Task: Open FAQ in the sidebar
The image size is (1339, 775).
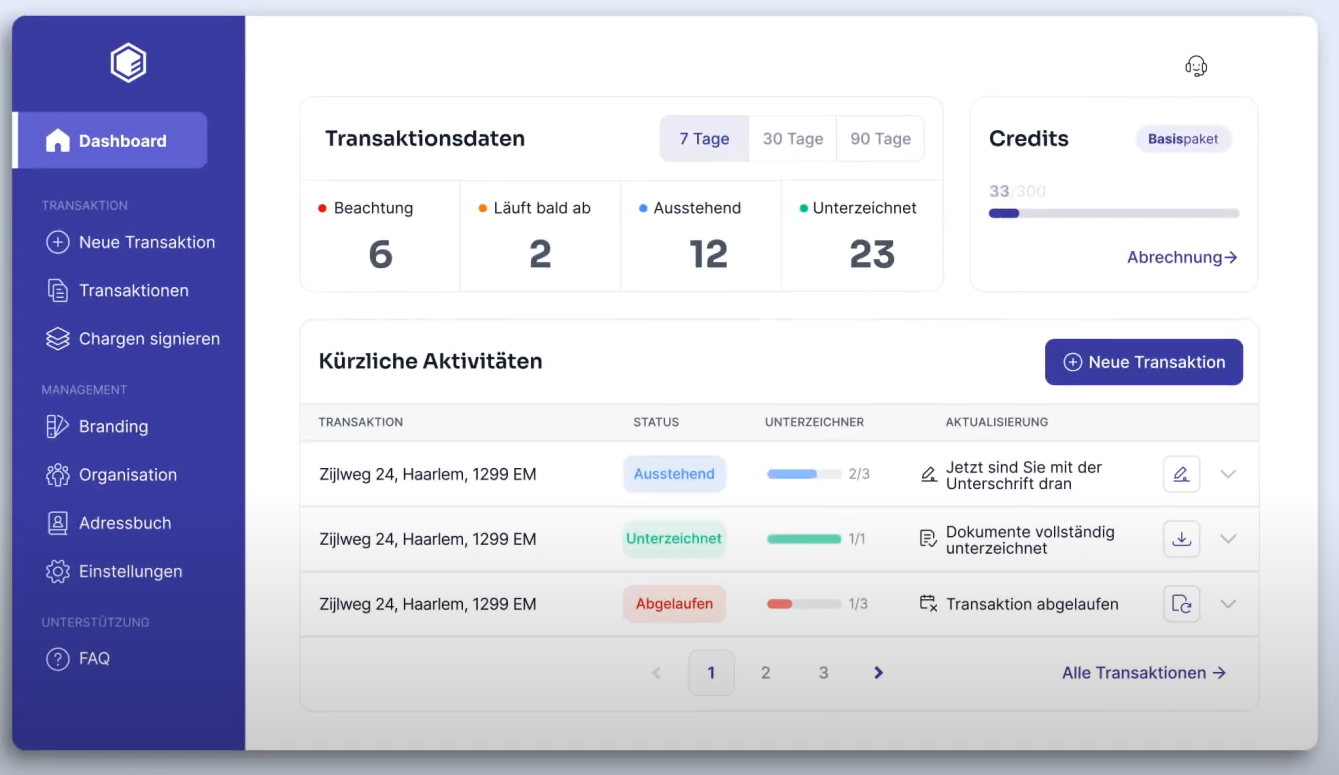Action: coord(78,659)
